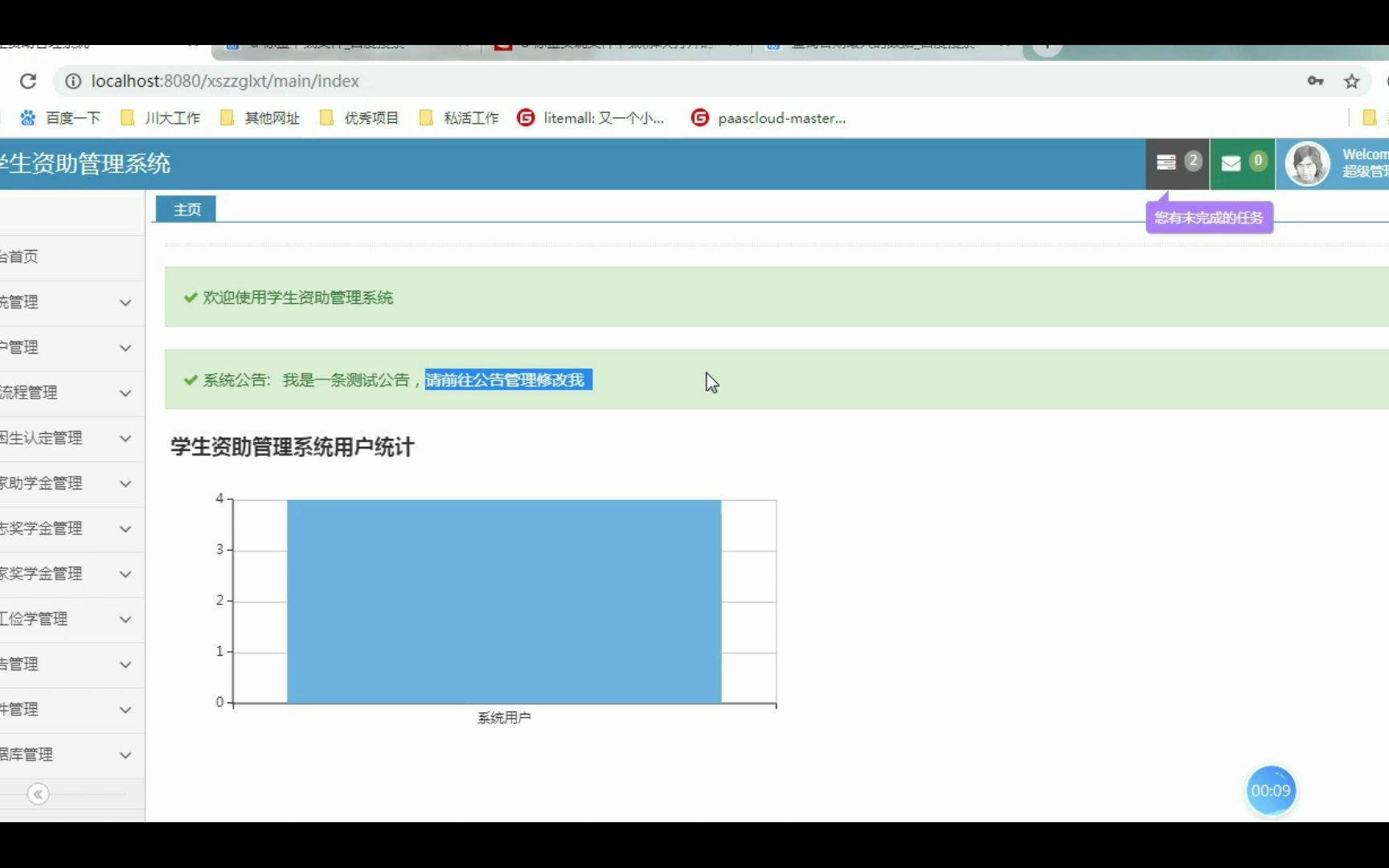Click the site info icon in address bar
Viewport: 1389px width, 868px height.
click(73, 81)
